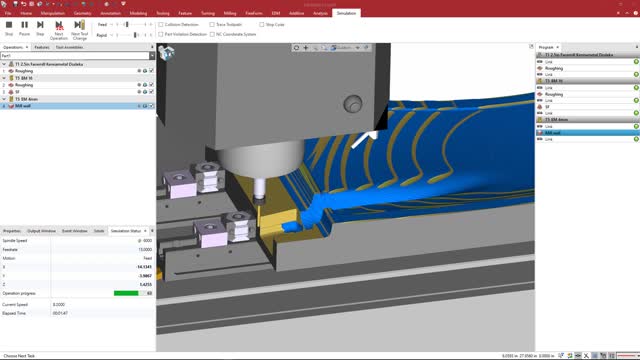640x360 pixels.
Task: Click the roughing icon in operation row 1
Action: tap(11, 71)
